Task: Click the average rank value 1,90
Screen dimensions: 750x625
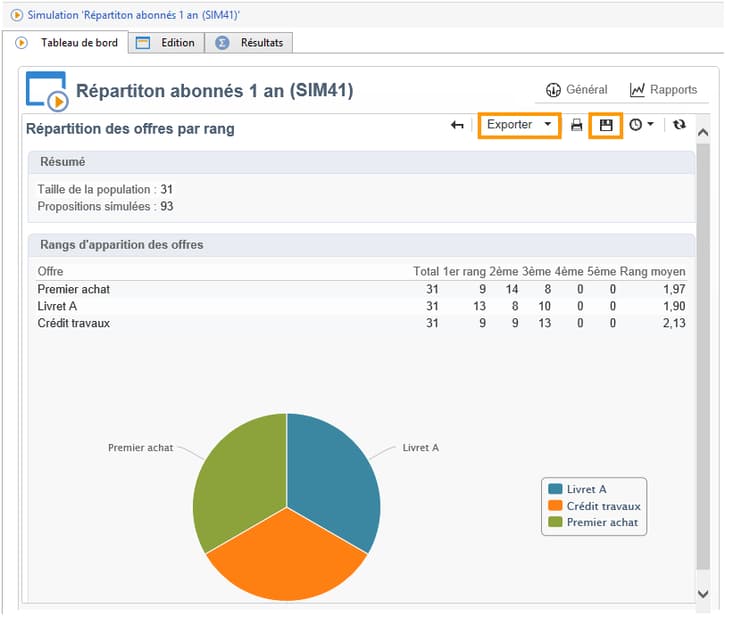Action: tap(674, 306)
